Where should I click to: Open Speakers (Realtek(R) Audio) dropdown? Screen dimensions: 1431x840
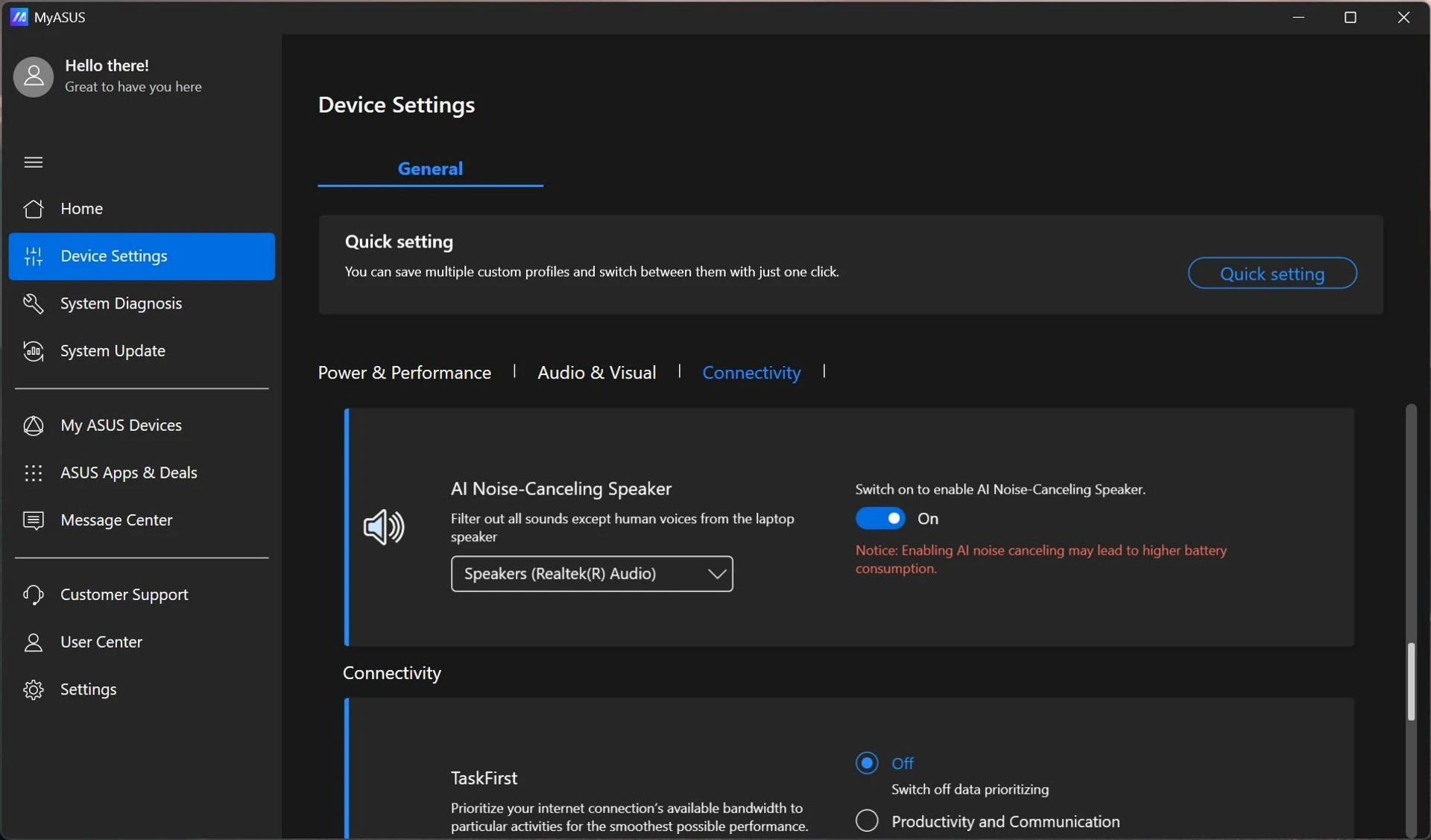pyautogui.click(x=592, y=573)
